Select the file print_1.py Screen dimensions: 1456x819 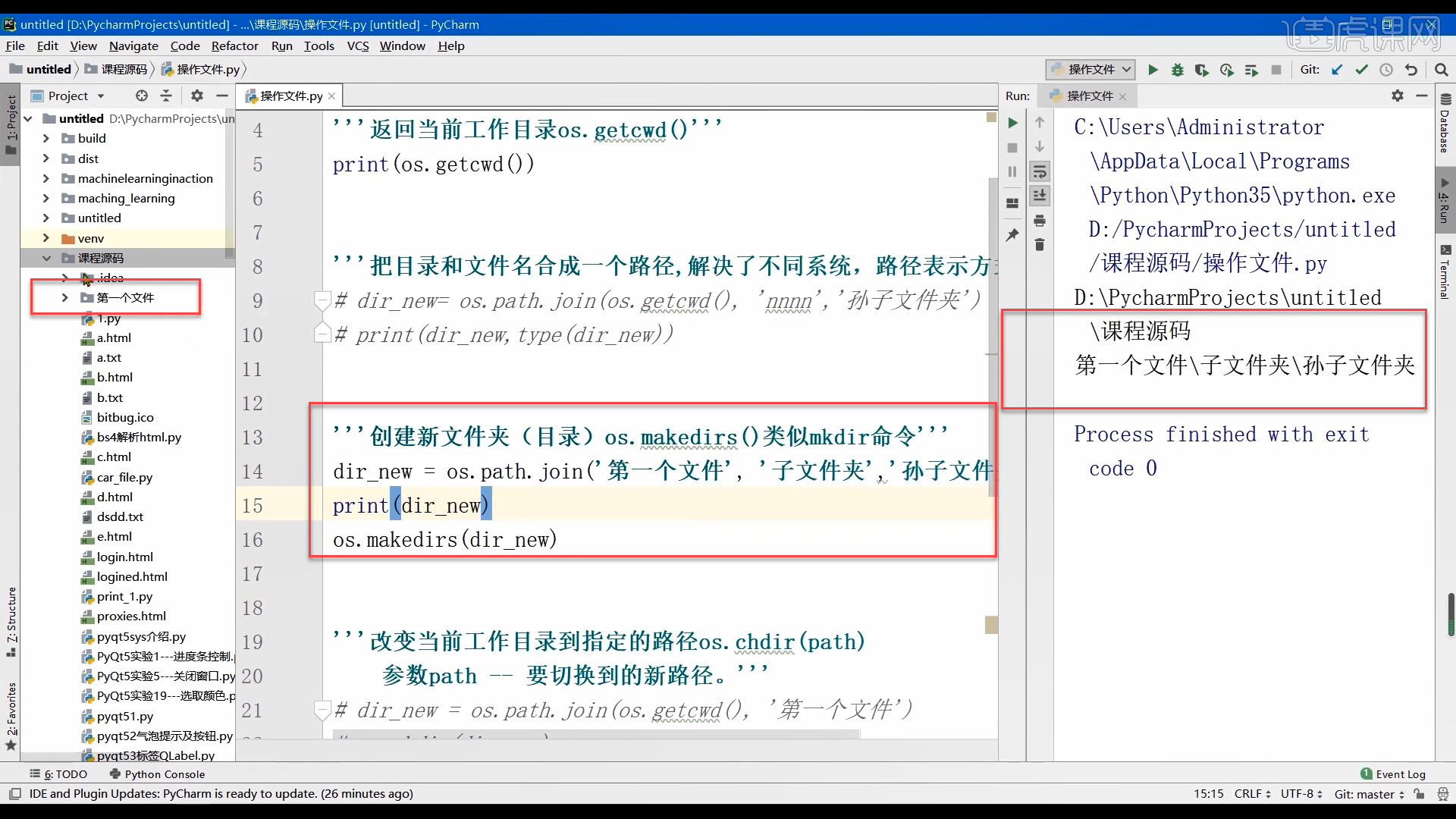(124, 596)
